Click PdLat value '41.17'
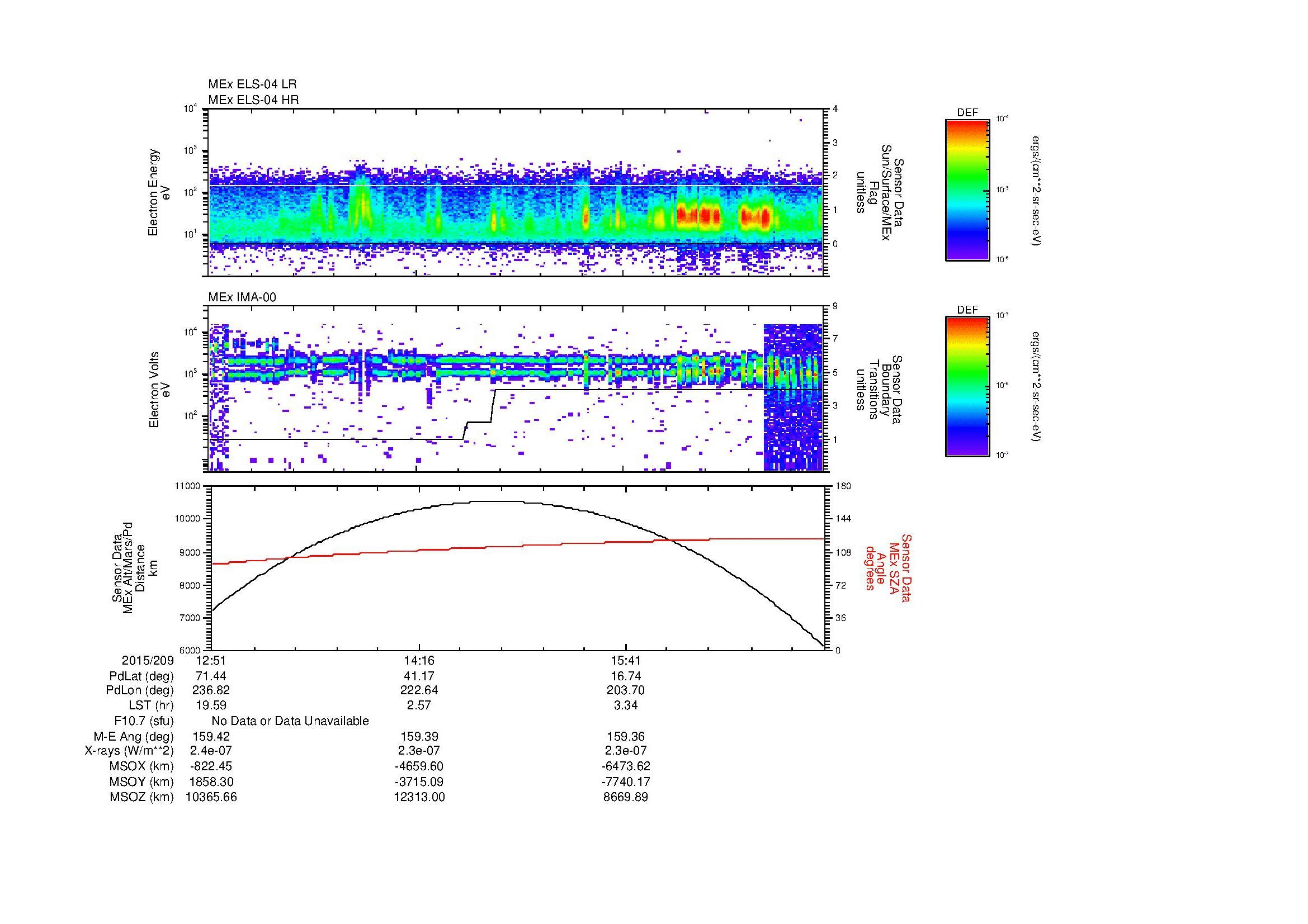Viewport: 1308px width, 924px height. point(419,676)
